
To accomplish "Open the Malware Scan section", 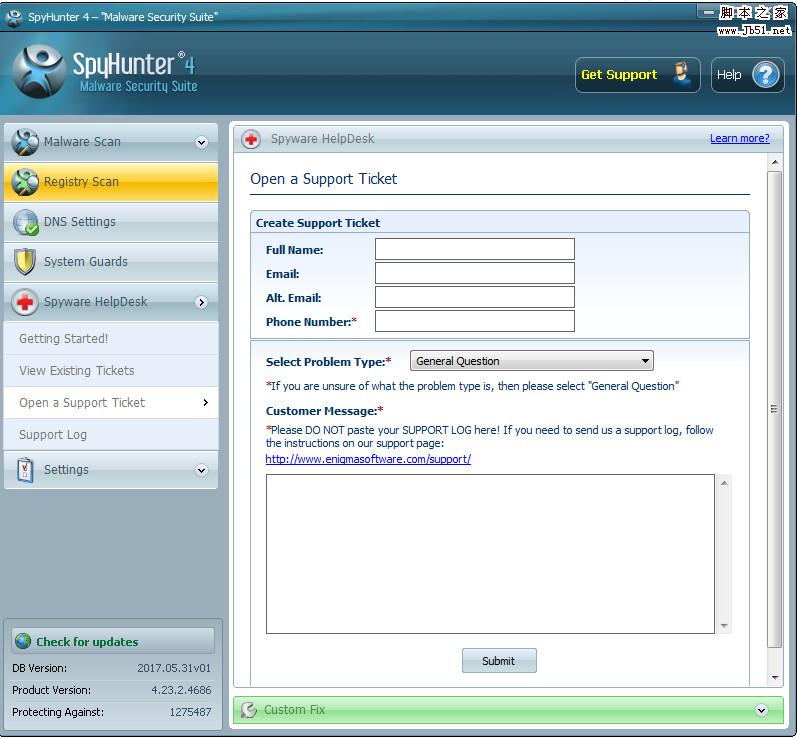I will coord(111,142).
